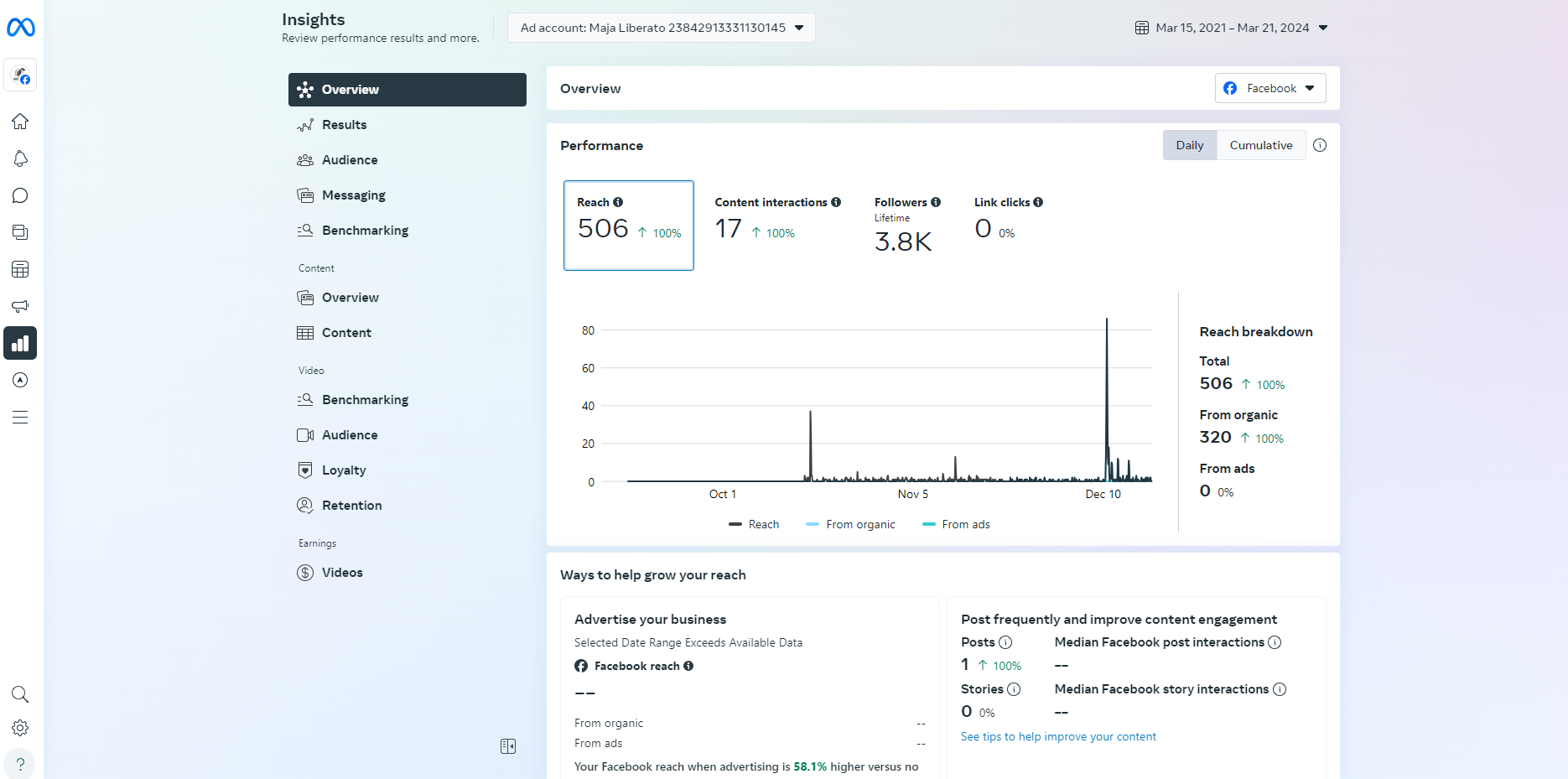Screen dimensions: 1568x779
Task: Open Video Audience item
Action: (x=408, y=435)
